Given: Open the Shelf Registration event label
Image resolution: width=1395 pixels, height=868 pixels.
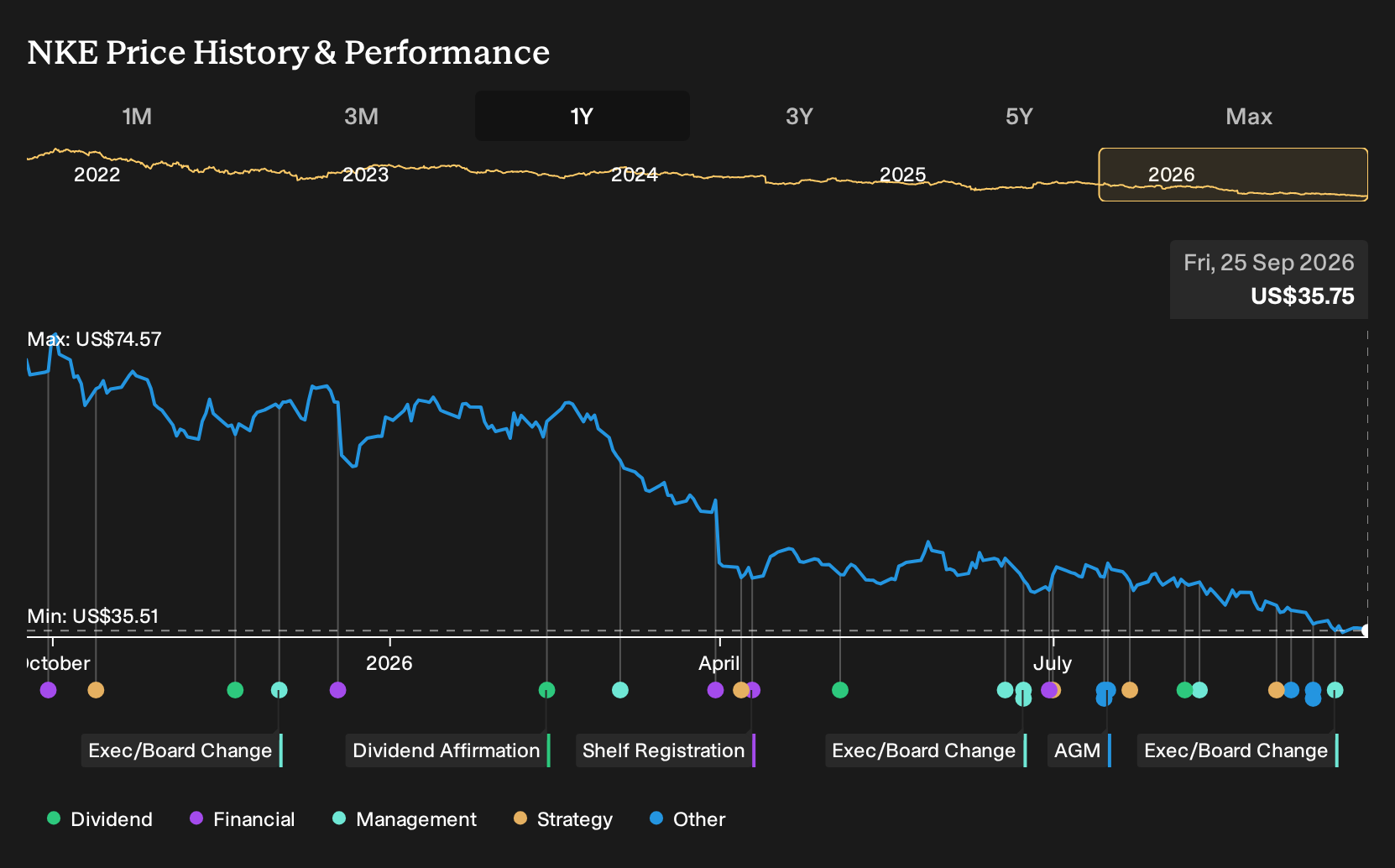Looking at the screenshot, I should point(665,750).
